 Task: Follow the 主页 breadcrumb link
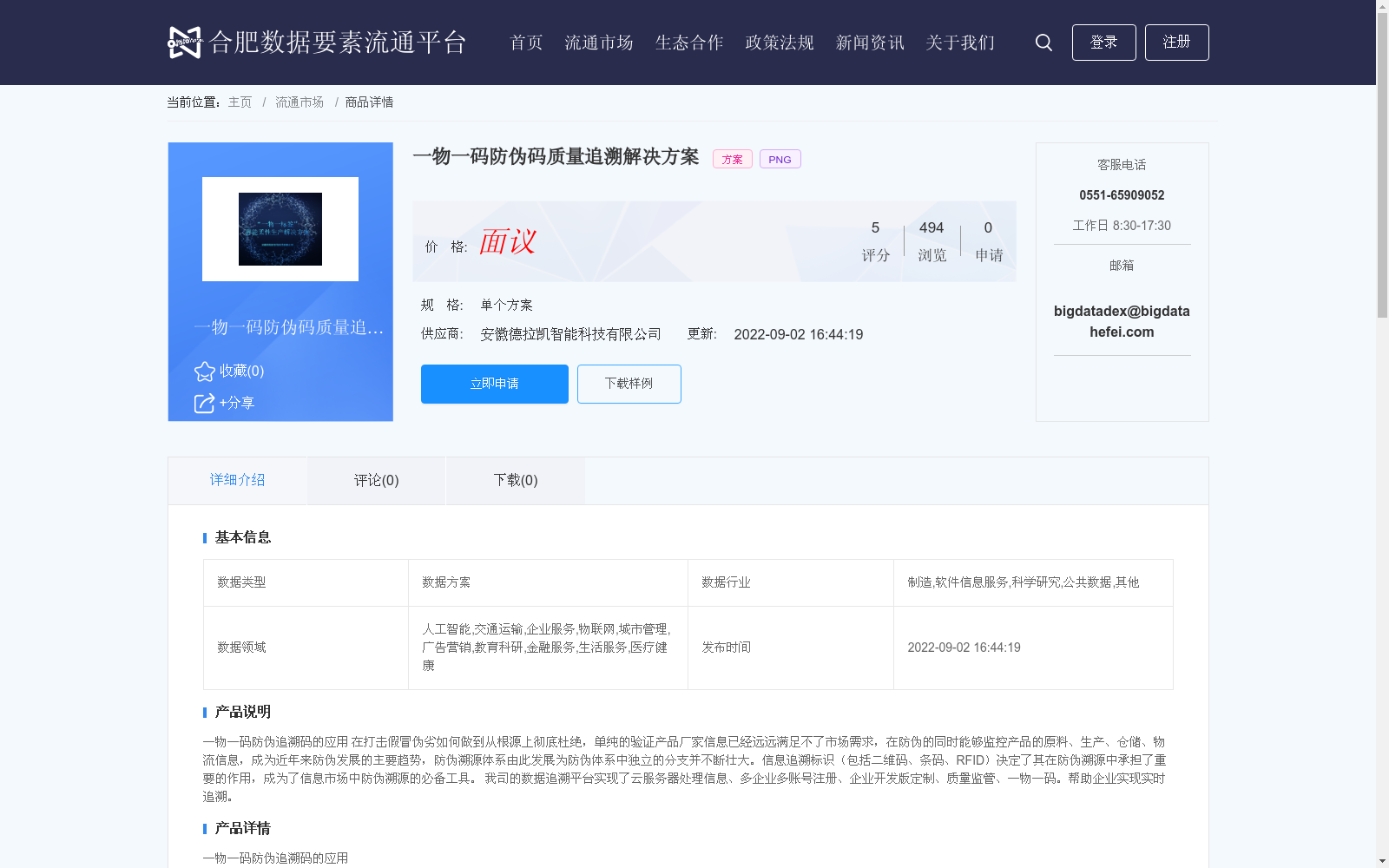click(x=240, y=102)
